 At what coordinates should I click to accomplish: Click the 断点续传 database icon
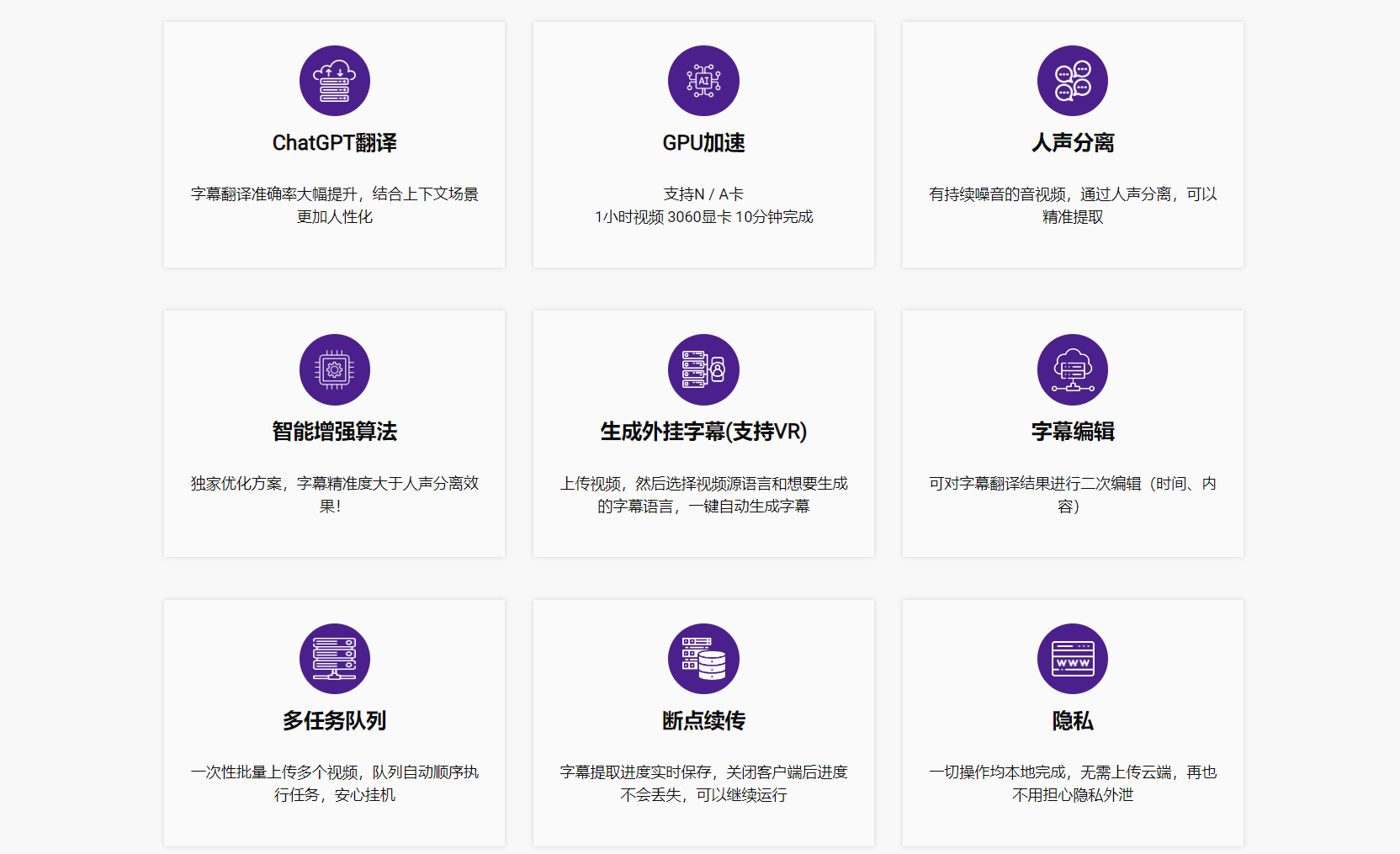(703, 659)
